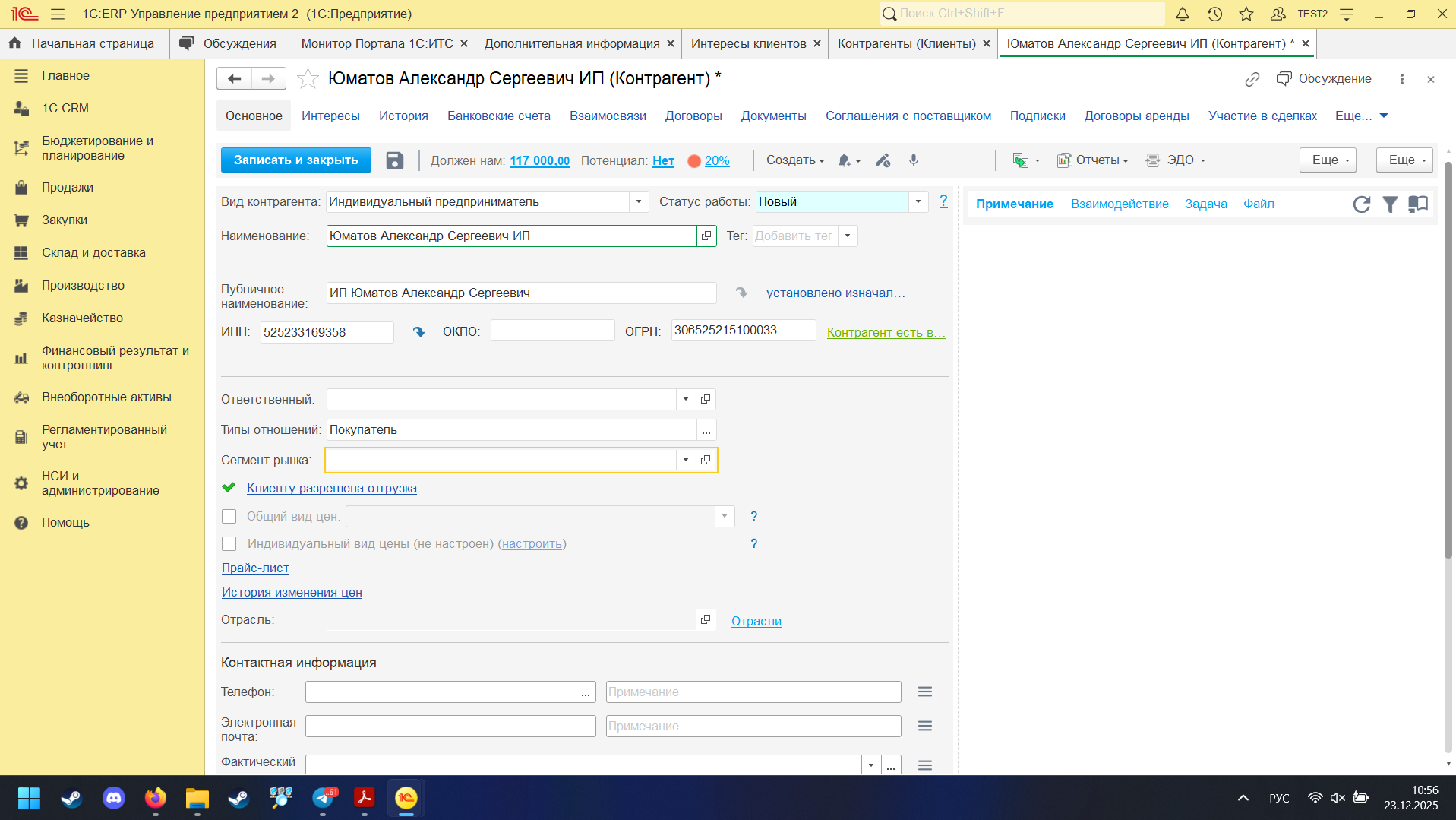Focus the ОКПО input field
Viewport: 1456px width, 820px height.
coord(552,331)
